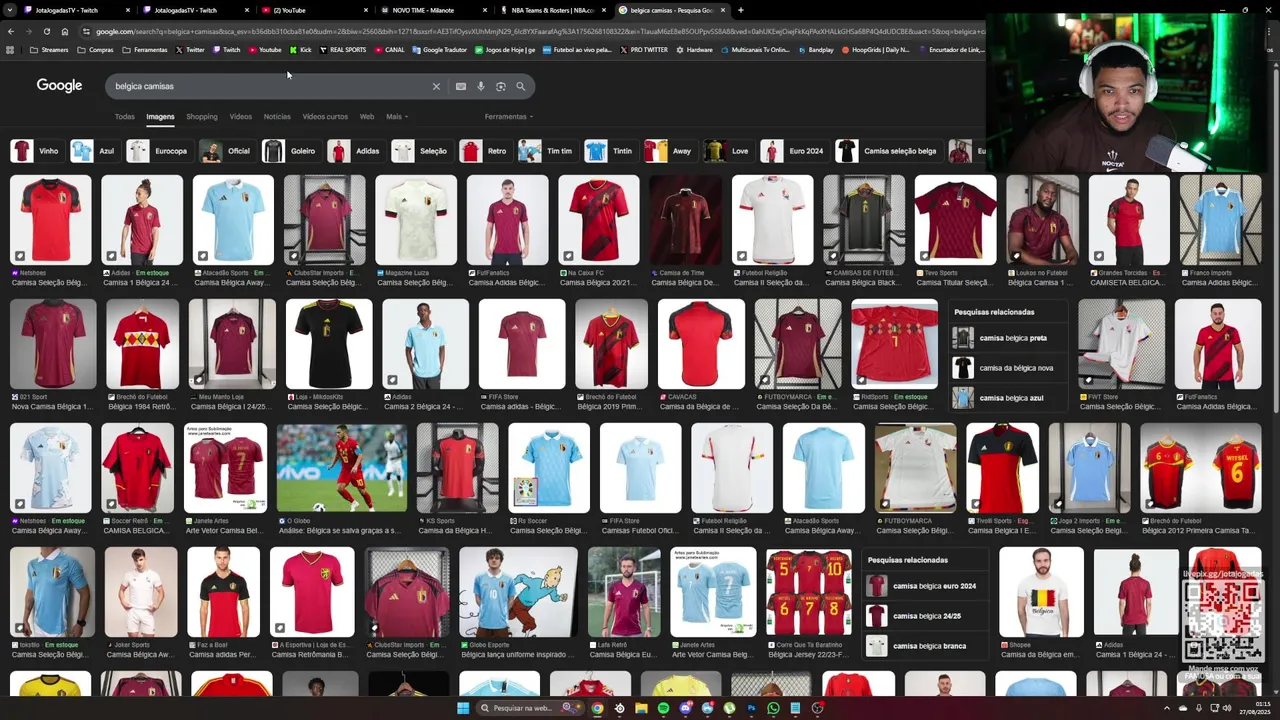Open a new browser tab
Image resolution: width=1280 pixels, height=720 pixels.
point(740,10)
